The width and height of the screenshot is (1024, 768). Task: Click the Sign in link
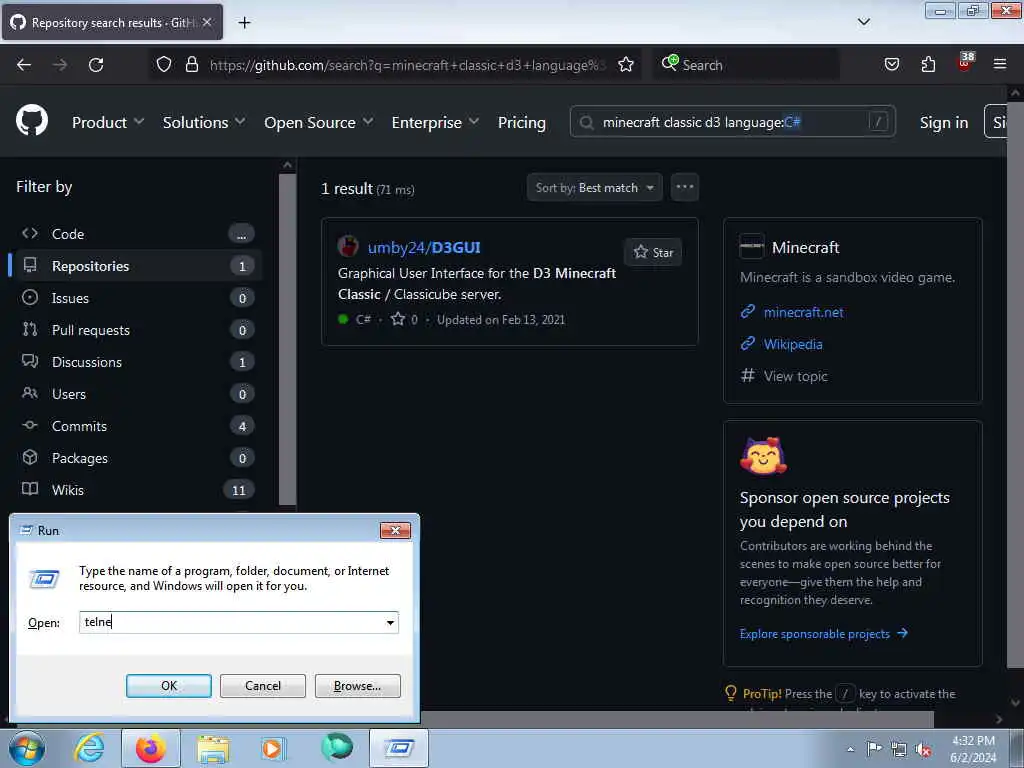click(944, 122)
